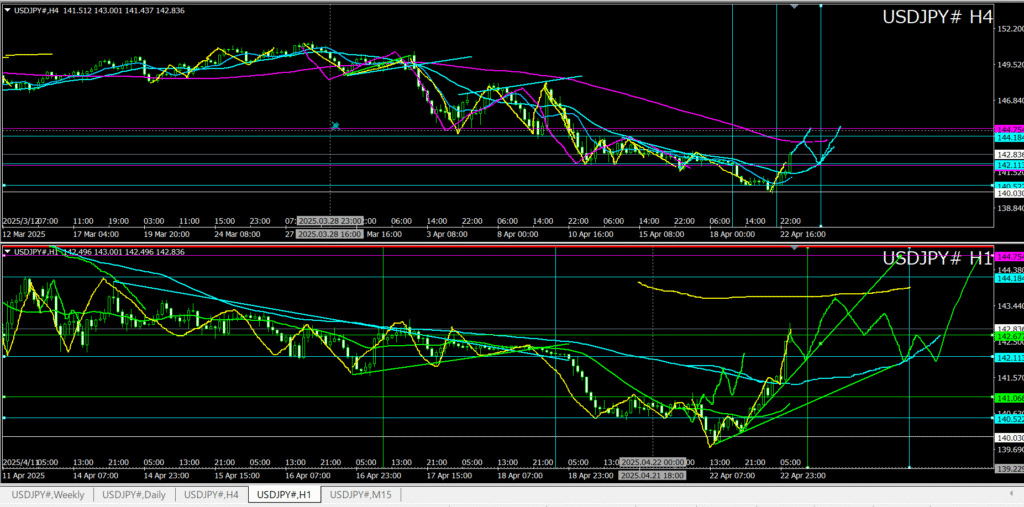Click the cyan 144.184 price tag on H1 chart
Image resolution: width=1024 pixels, height=507 pixels.
(1008, 278)
